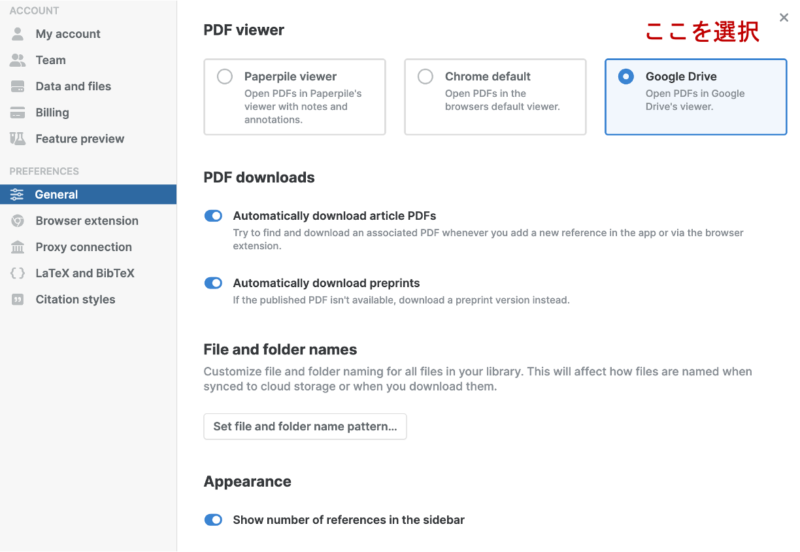
Task: Toggle Show number of references in sidebar
Action: click(x=213, y=519)
